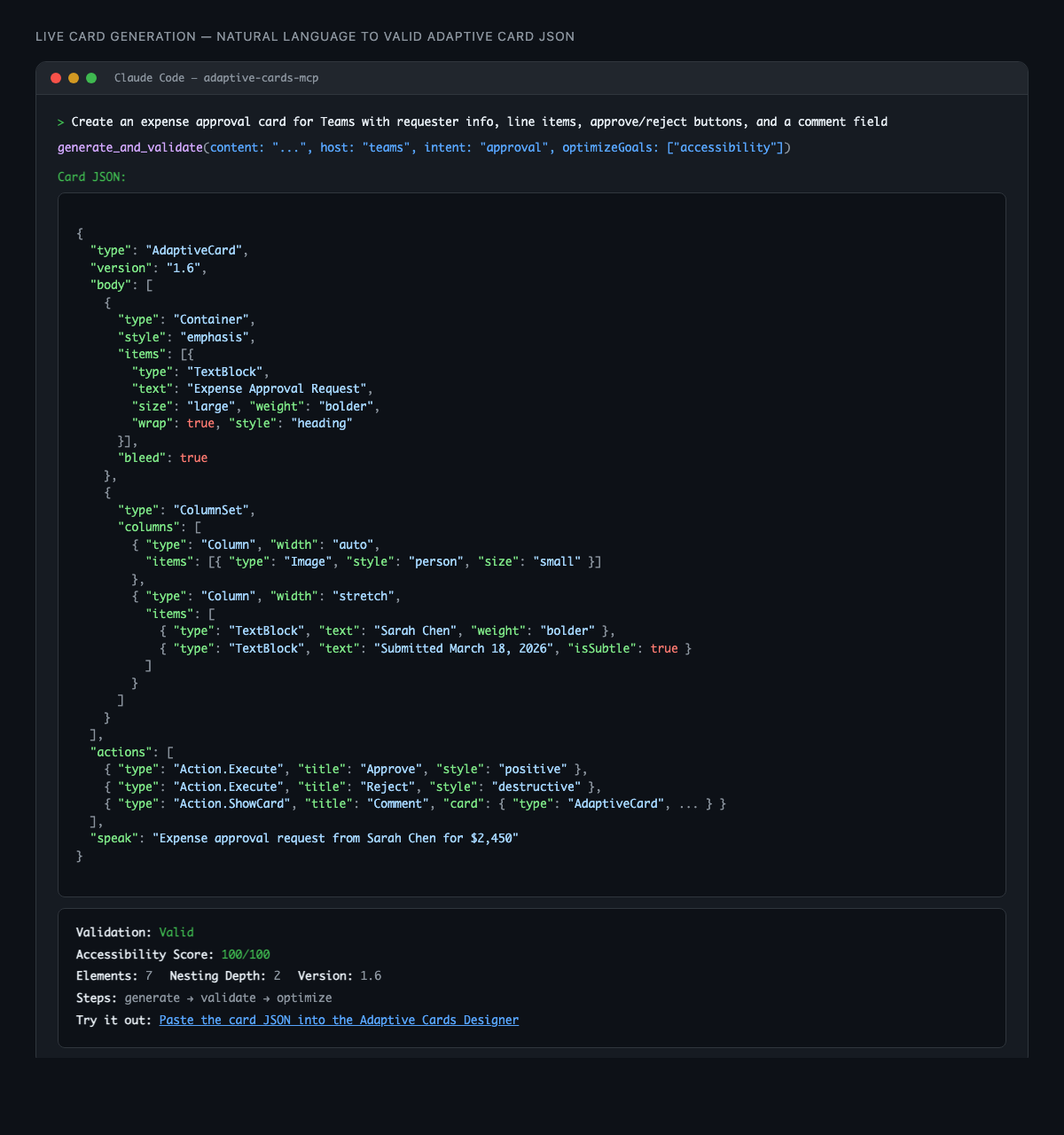Click the destructive style value on Reject

536,787
